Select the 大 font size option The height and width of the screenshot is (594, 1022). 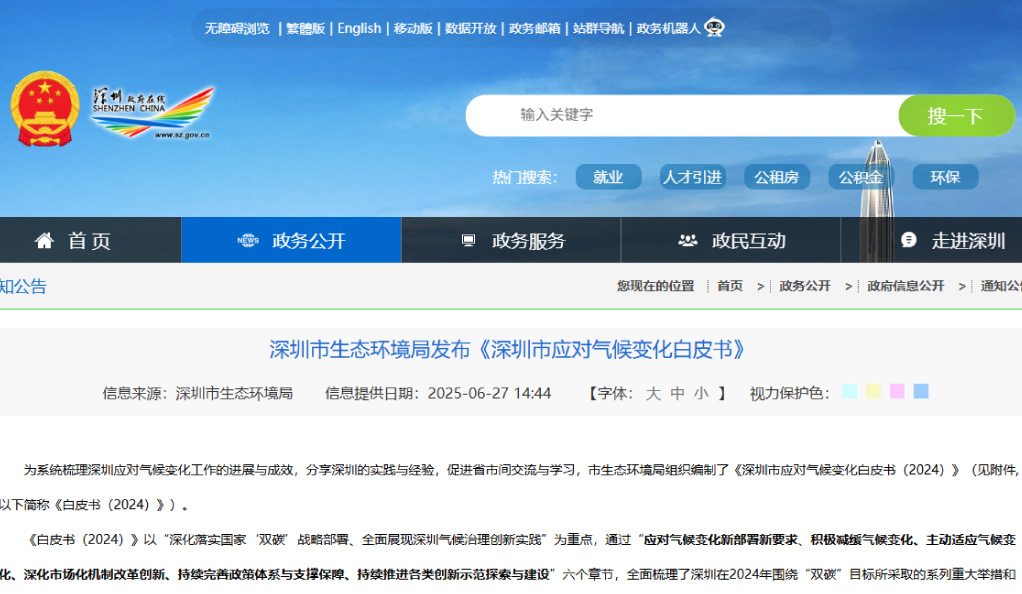pos(652,393)
